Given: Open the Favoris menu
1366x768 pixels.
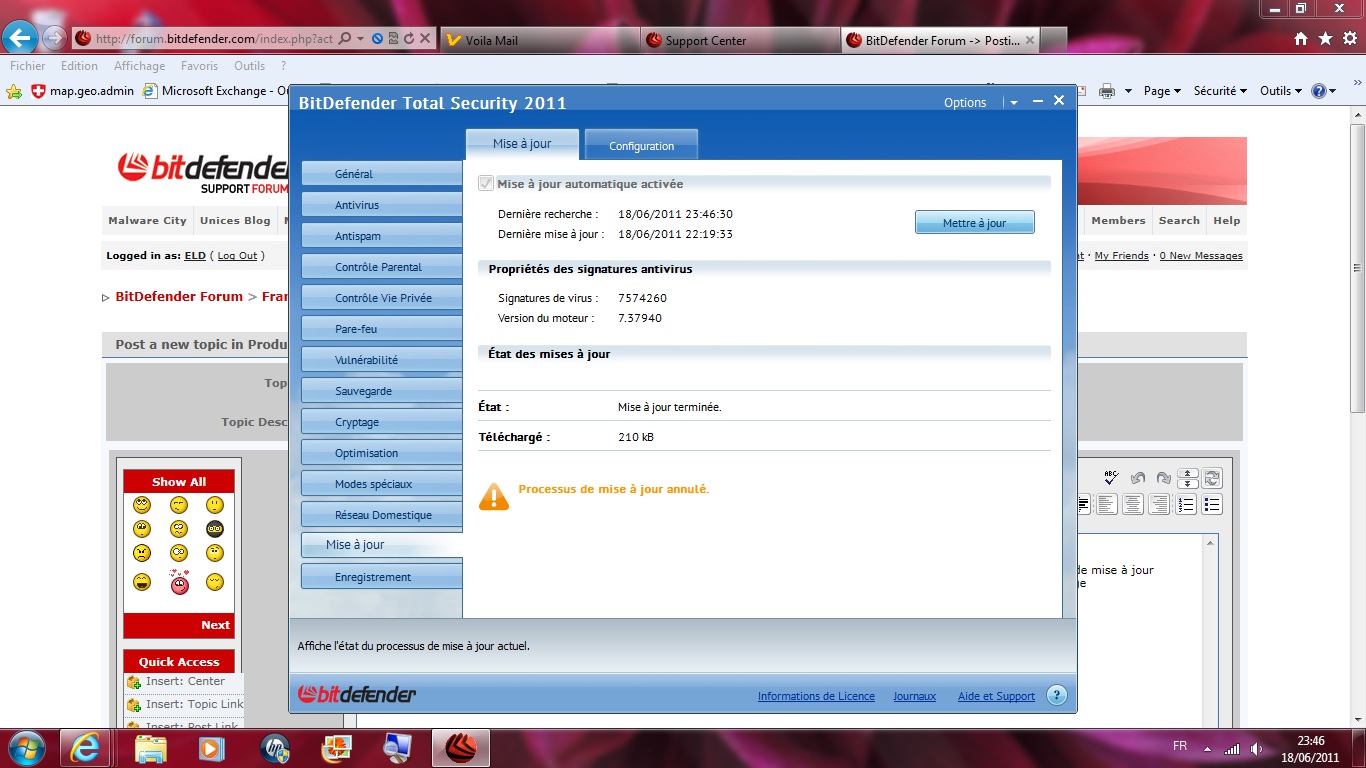Looking at the screenshot, I should click(199, 66).
